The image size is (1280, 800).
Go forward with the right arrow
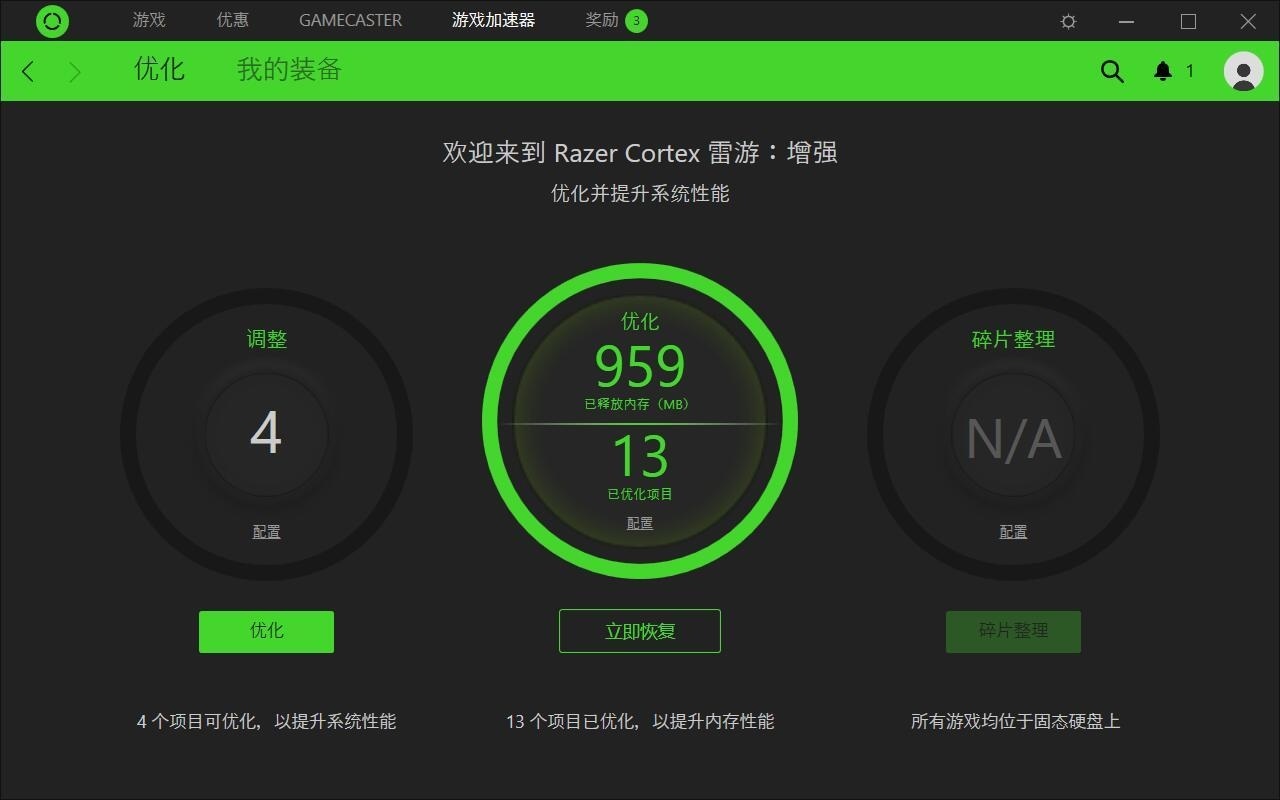(x=75, y=71)
